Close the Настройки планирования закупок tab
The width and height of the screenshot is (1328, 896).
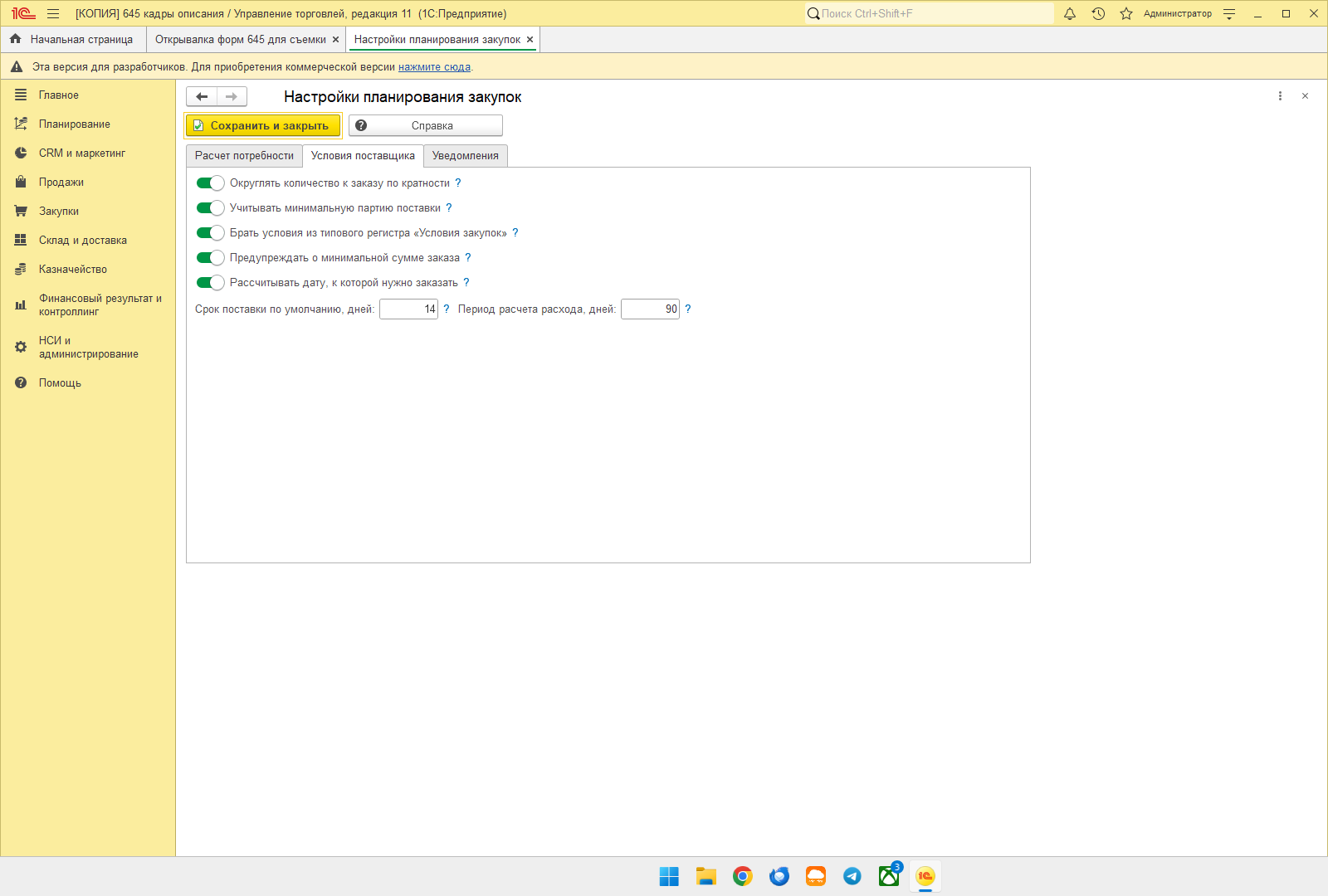point(530,40)
